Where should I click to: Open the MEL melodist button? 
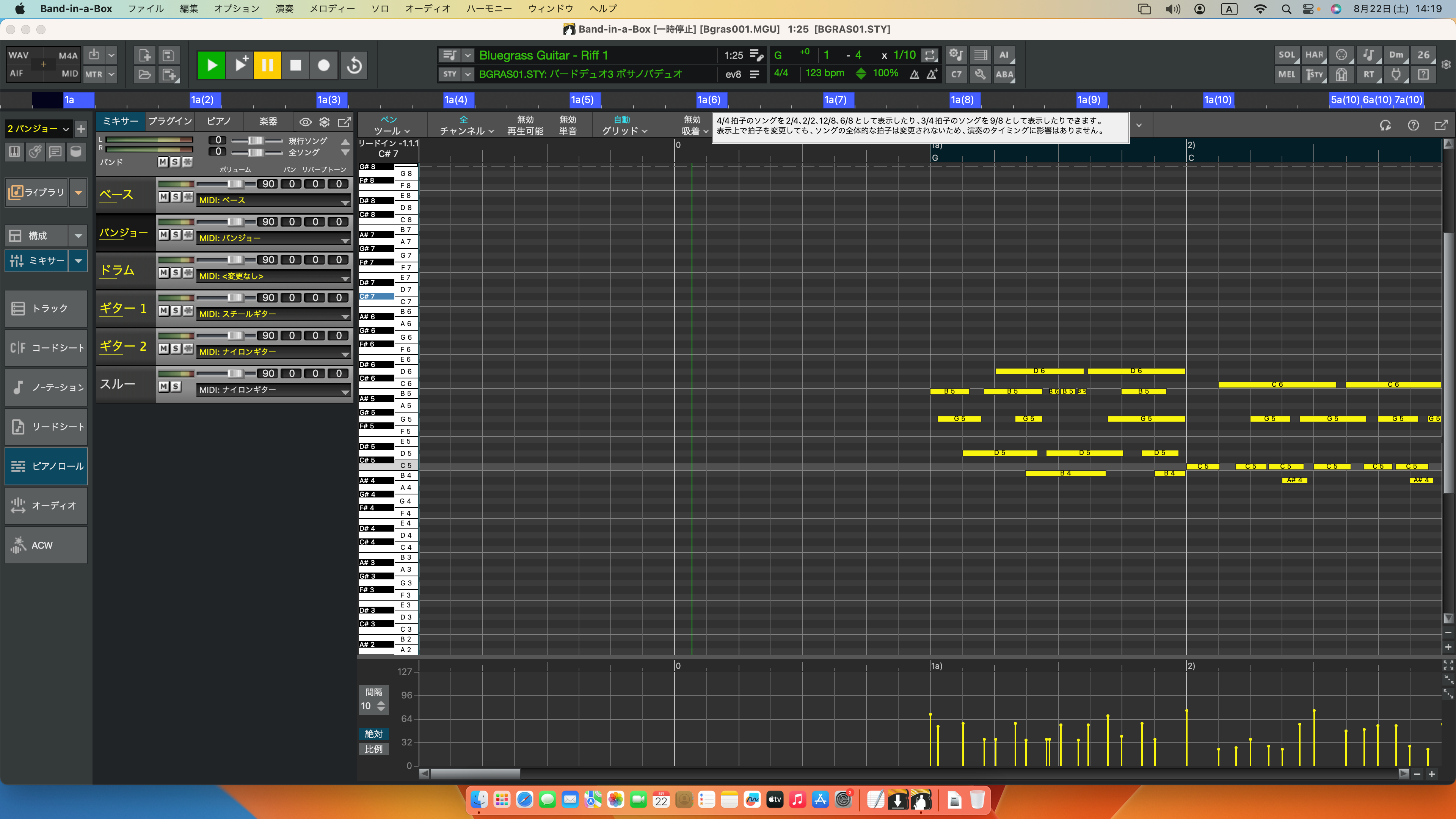point(1287,74)
